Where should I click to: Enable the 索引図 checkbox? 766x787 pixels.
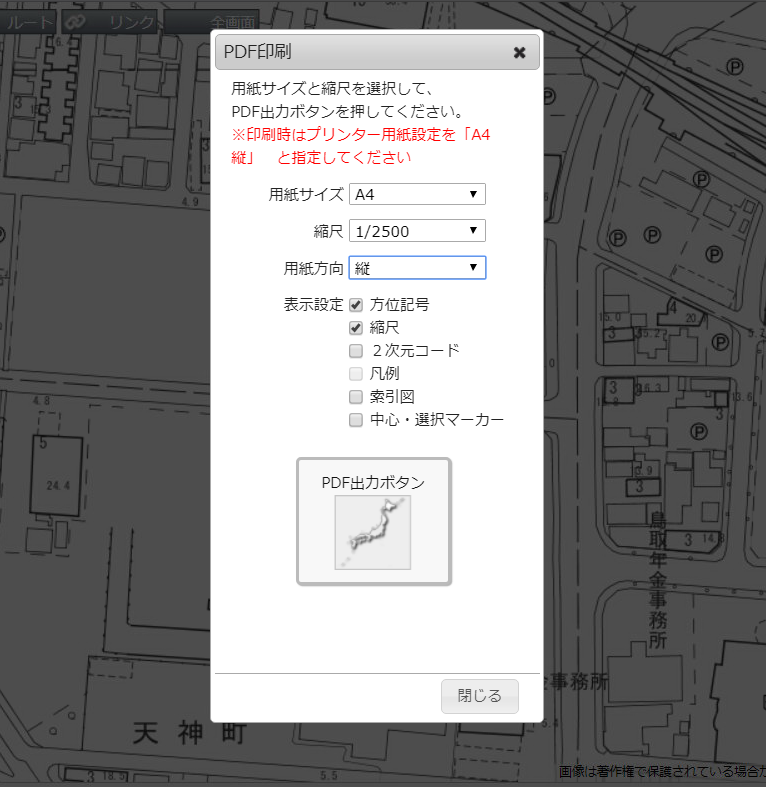pos(356,397)
